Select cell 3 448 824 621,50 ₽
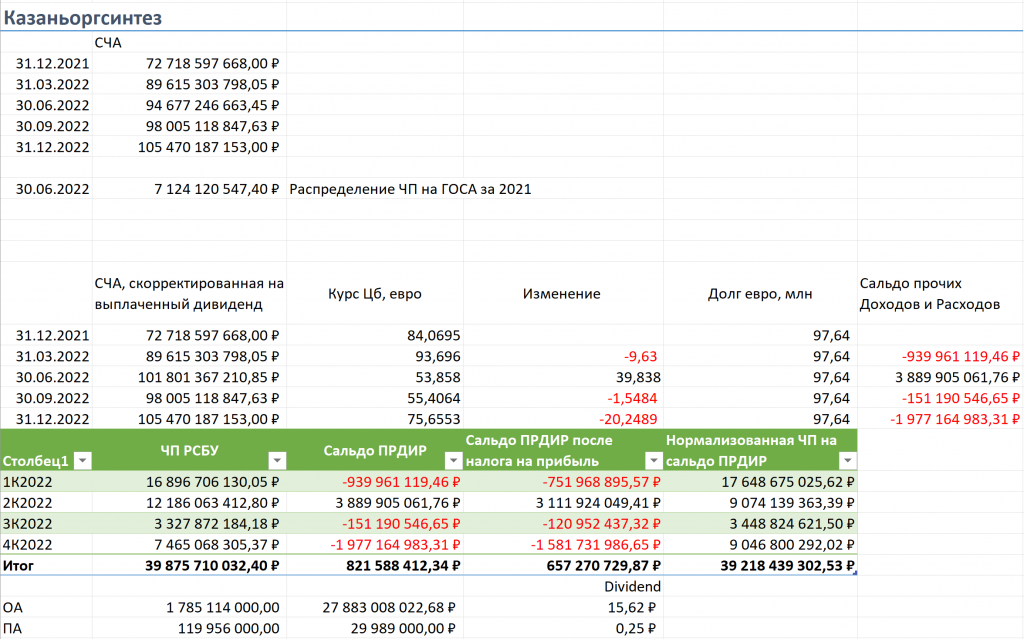The width and height of the screenshot is (1024, 639). click(x=792, y=523)
